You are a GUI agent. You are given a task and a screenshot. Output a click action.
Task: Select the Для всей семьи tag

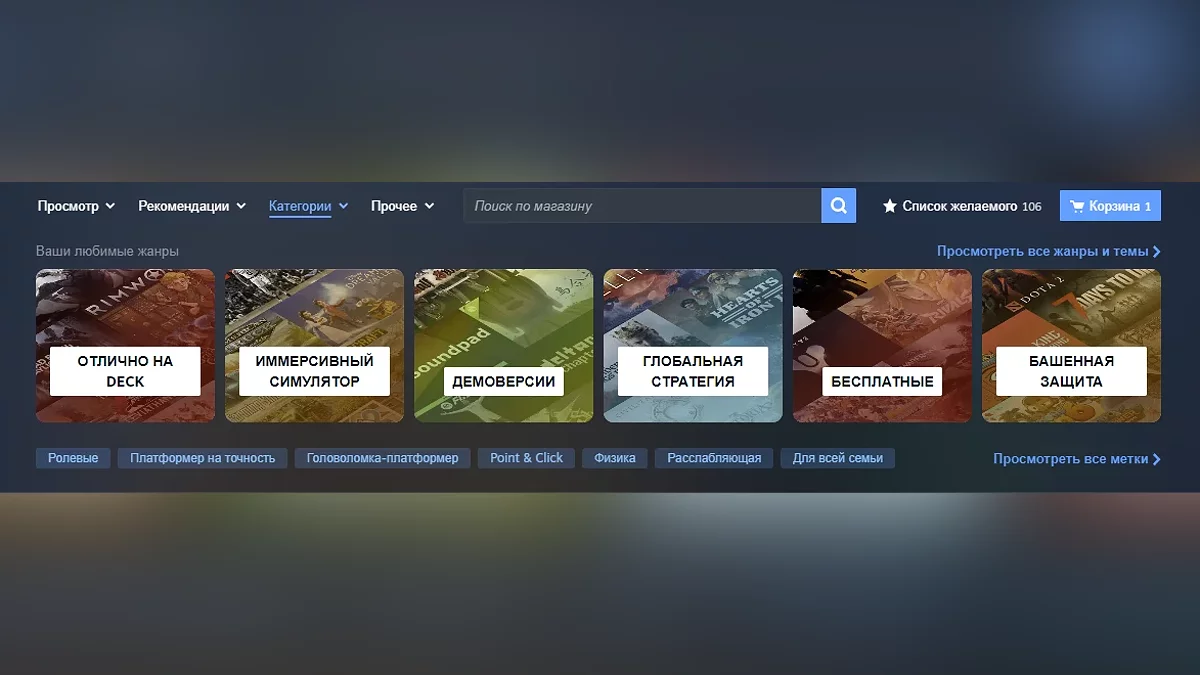(x=838, y=458)
